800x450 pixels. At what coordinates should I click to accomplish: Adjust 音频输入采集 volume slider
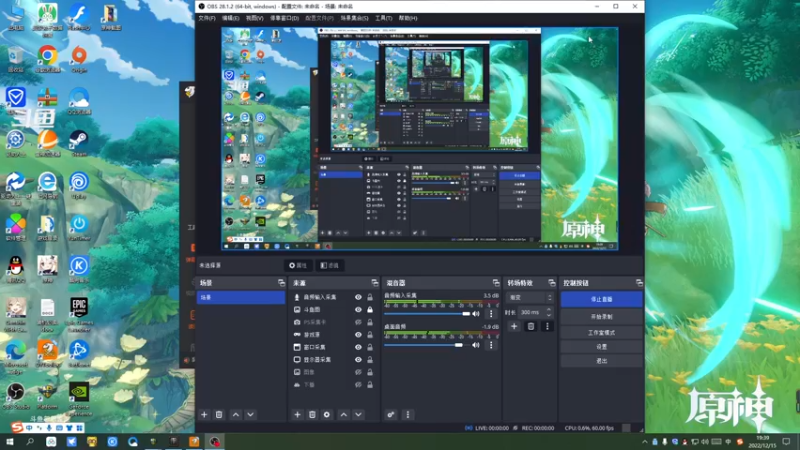(x=427, y=314)
